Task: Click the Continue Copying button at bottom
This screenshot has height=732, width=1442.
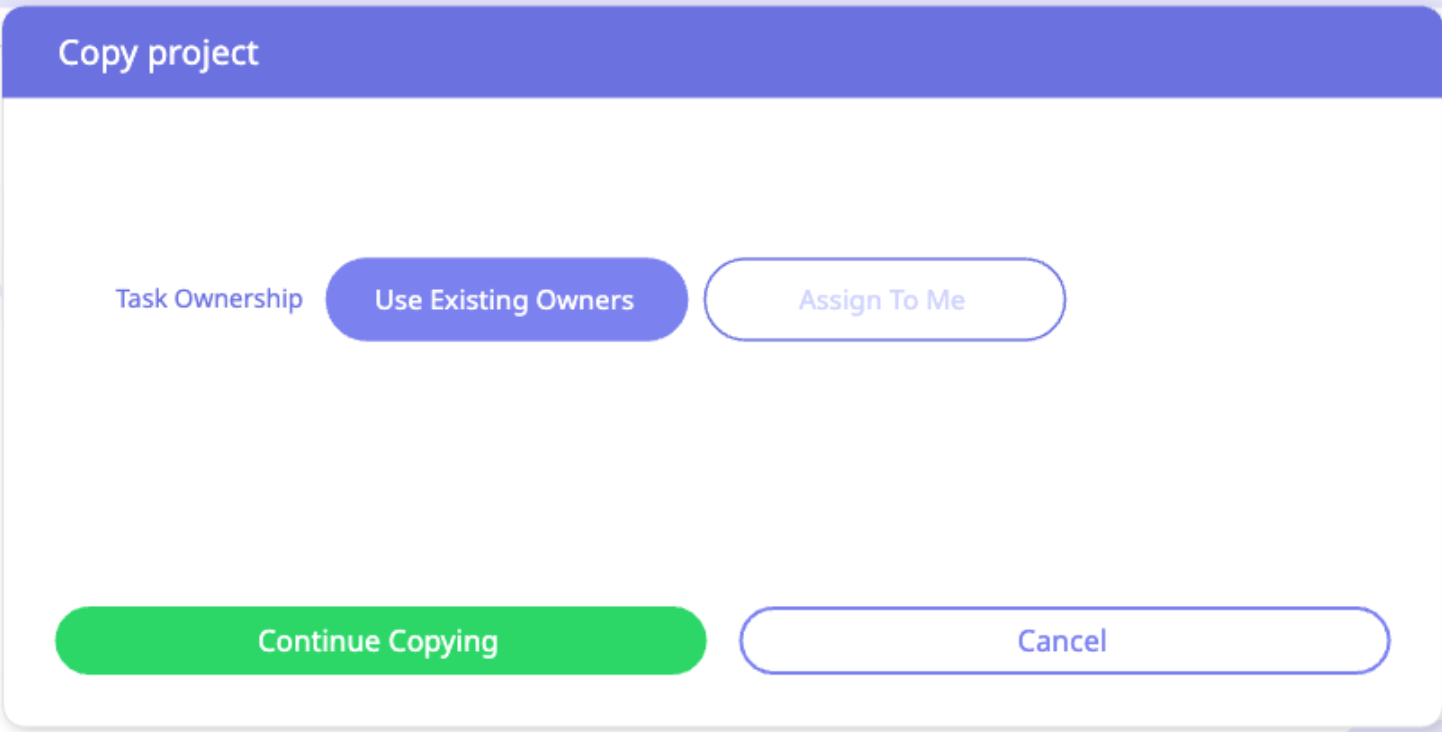Action: [x=380, y=641]
